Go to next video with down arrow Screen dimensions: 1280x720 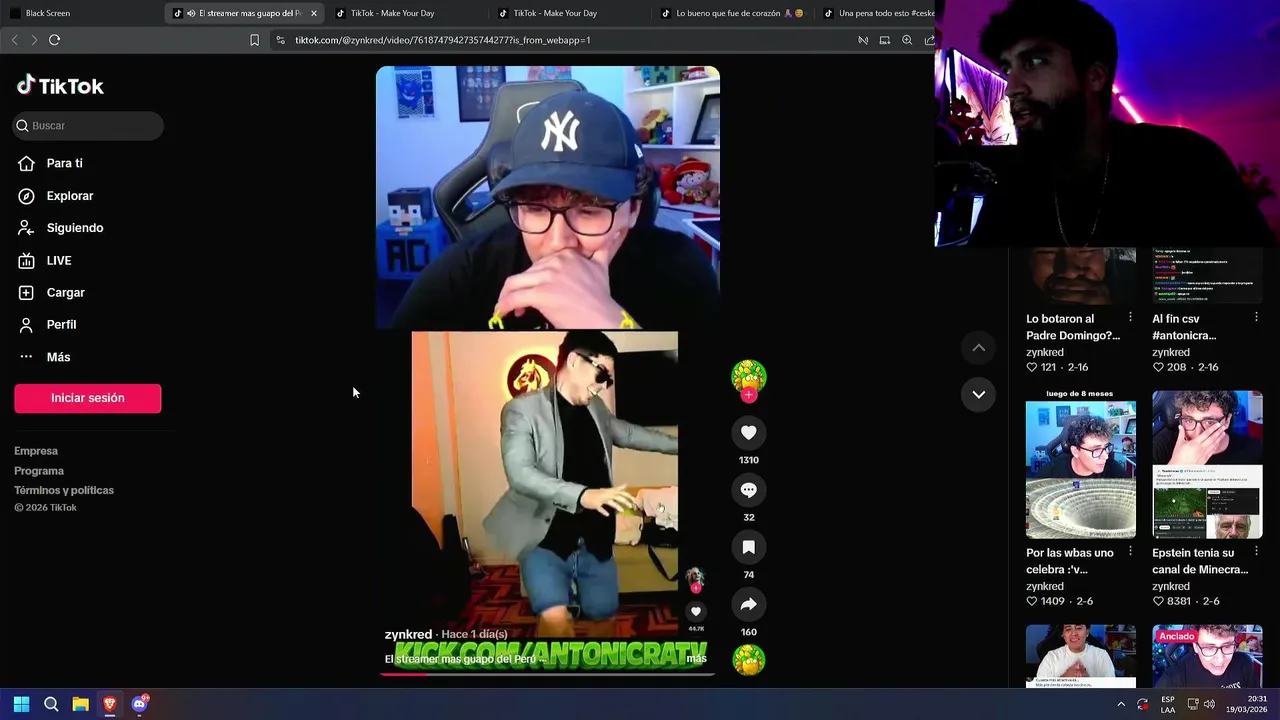tap(979, 394)
